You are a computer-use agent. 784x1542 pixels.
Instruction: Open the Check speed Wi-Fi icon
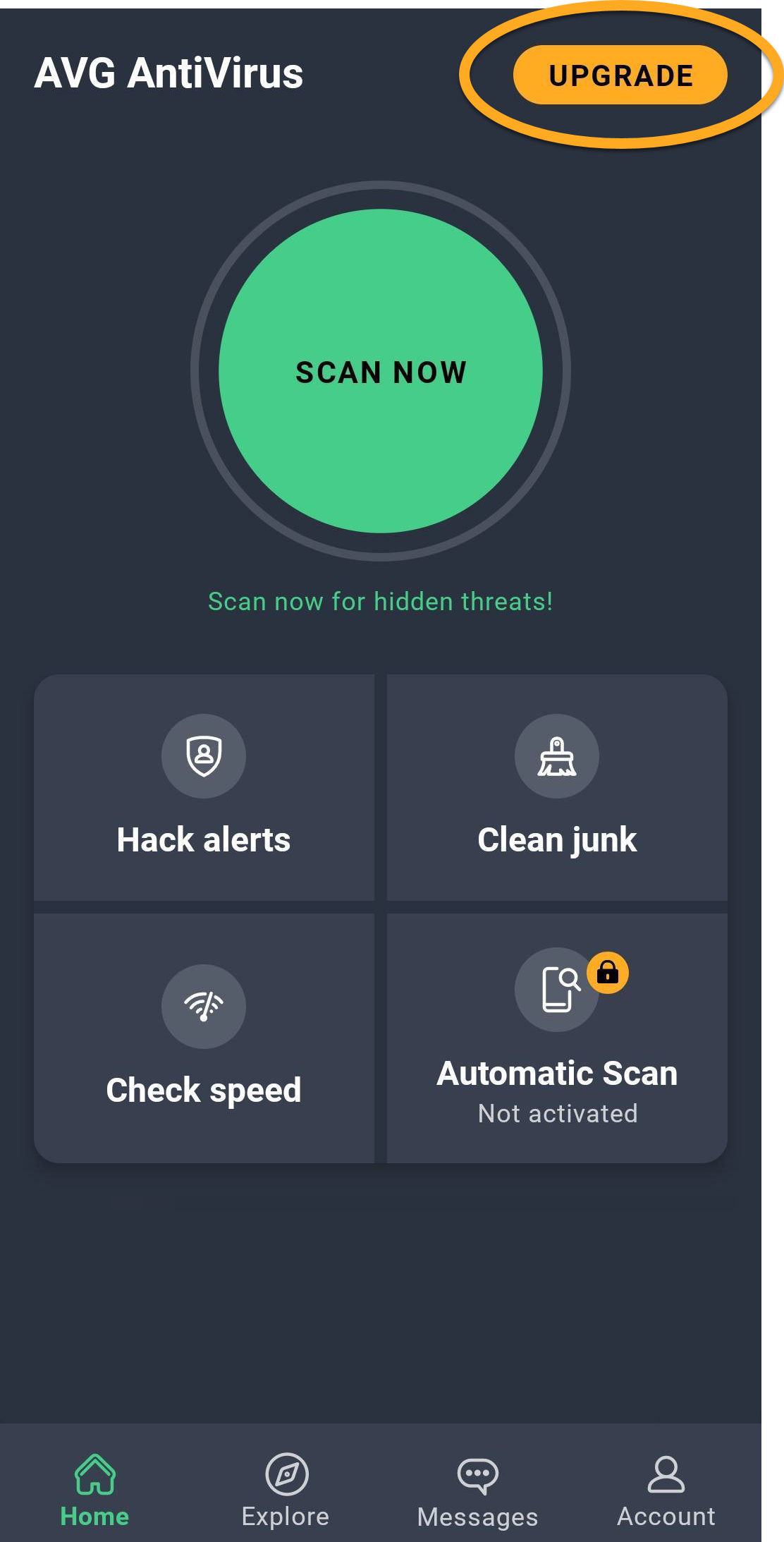click(204, 1007)
